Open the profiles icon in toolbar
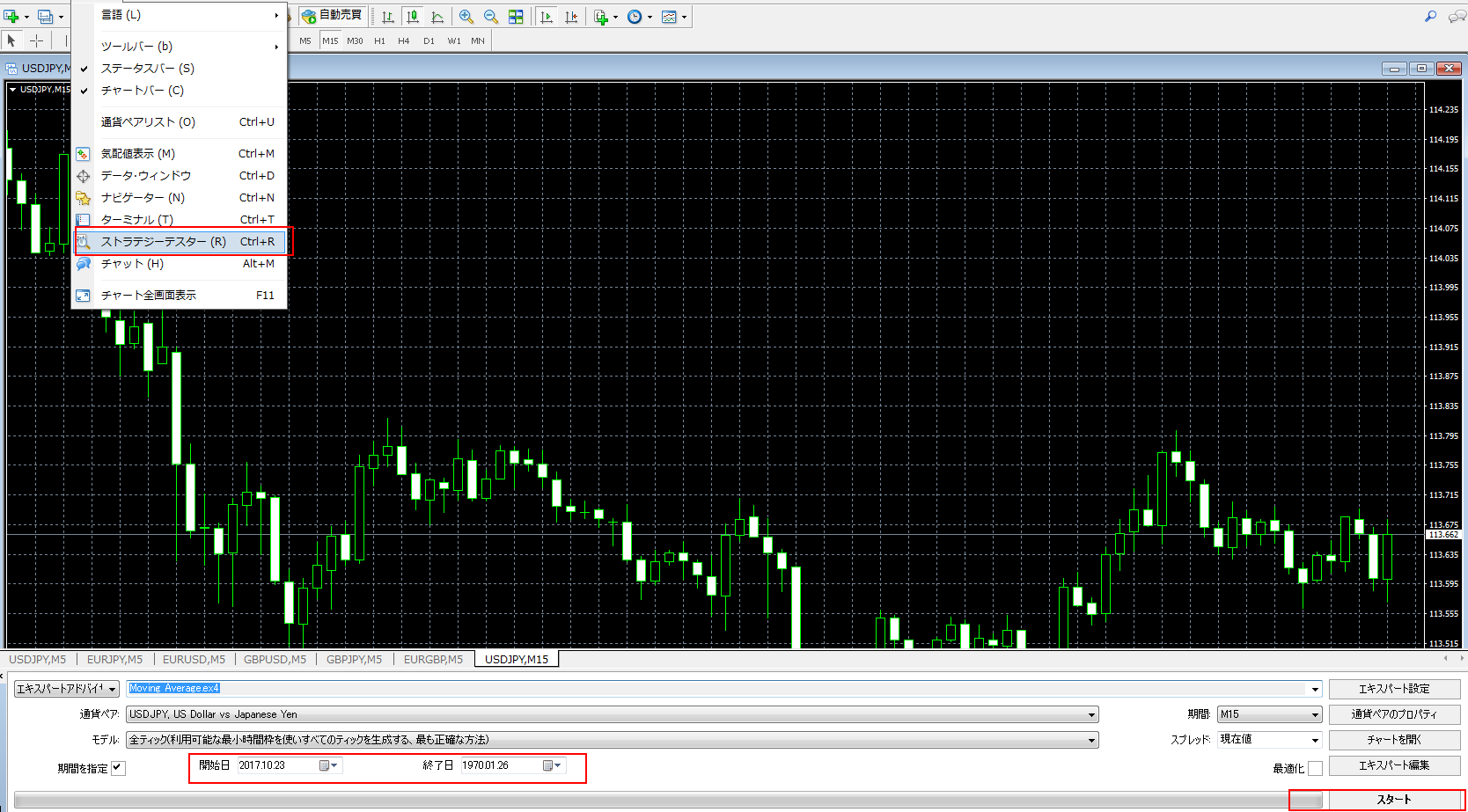The height and width of the screenshot is (812, 1468). (x=46, y=16)
